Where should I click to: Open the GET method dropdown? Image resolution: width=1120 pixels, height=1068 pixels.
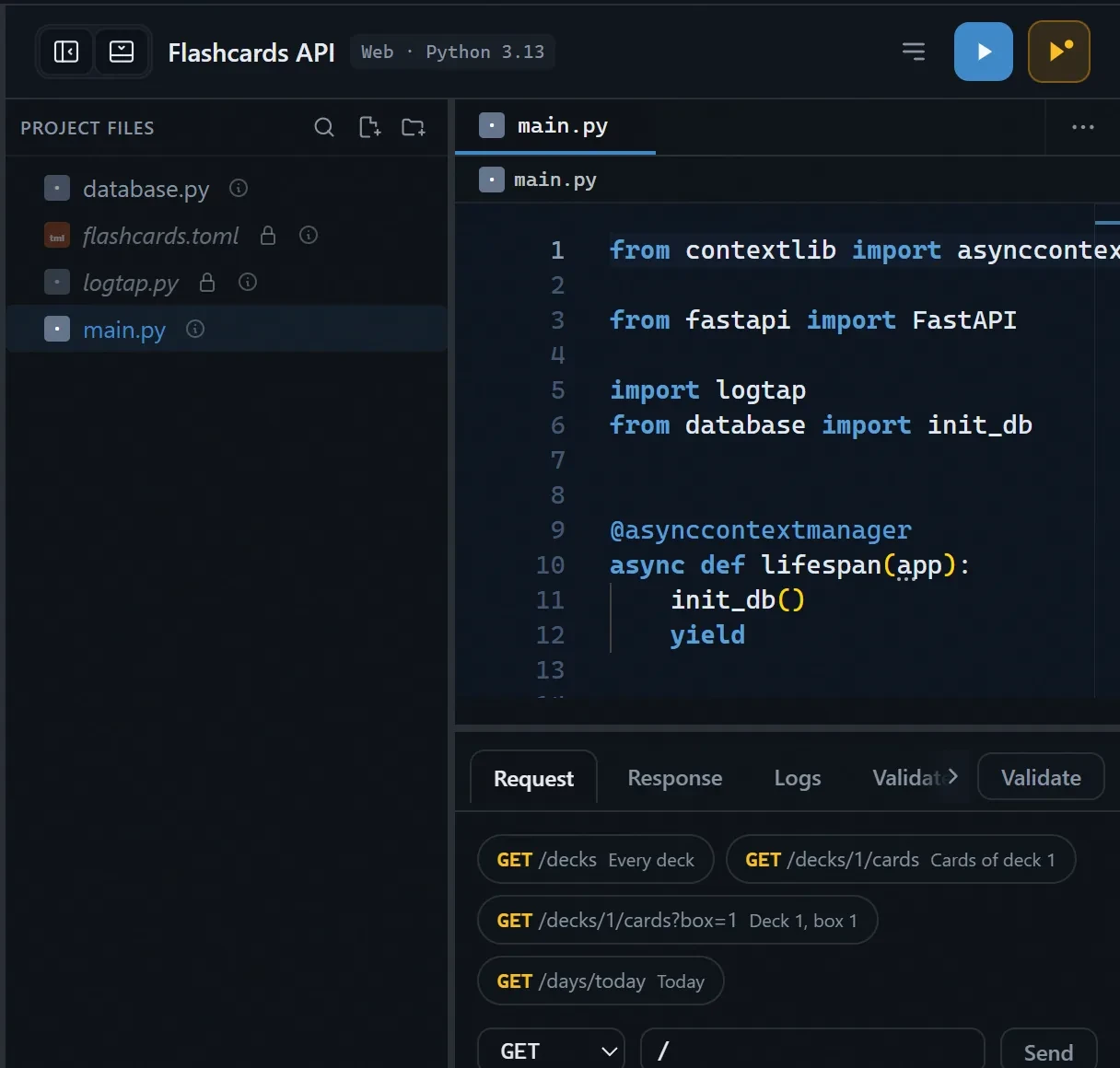click(x=551, y=1051)
